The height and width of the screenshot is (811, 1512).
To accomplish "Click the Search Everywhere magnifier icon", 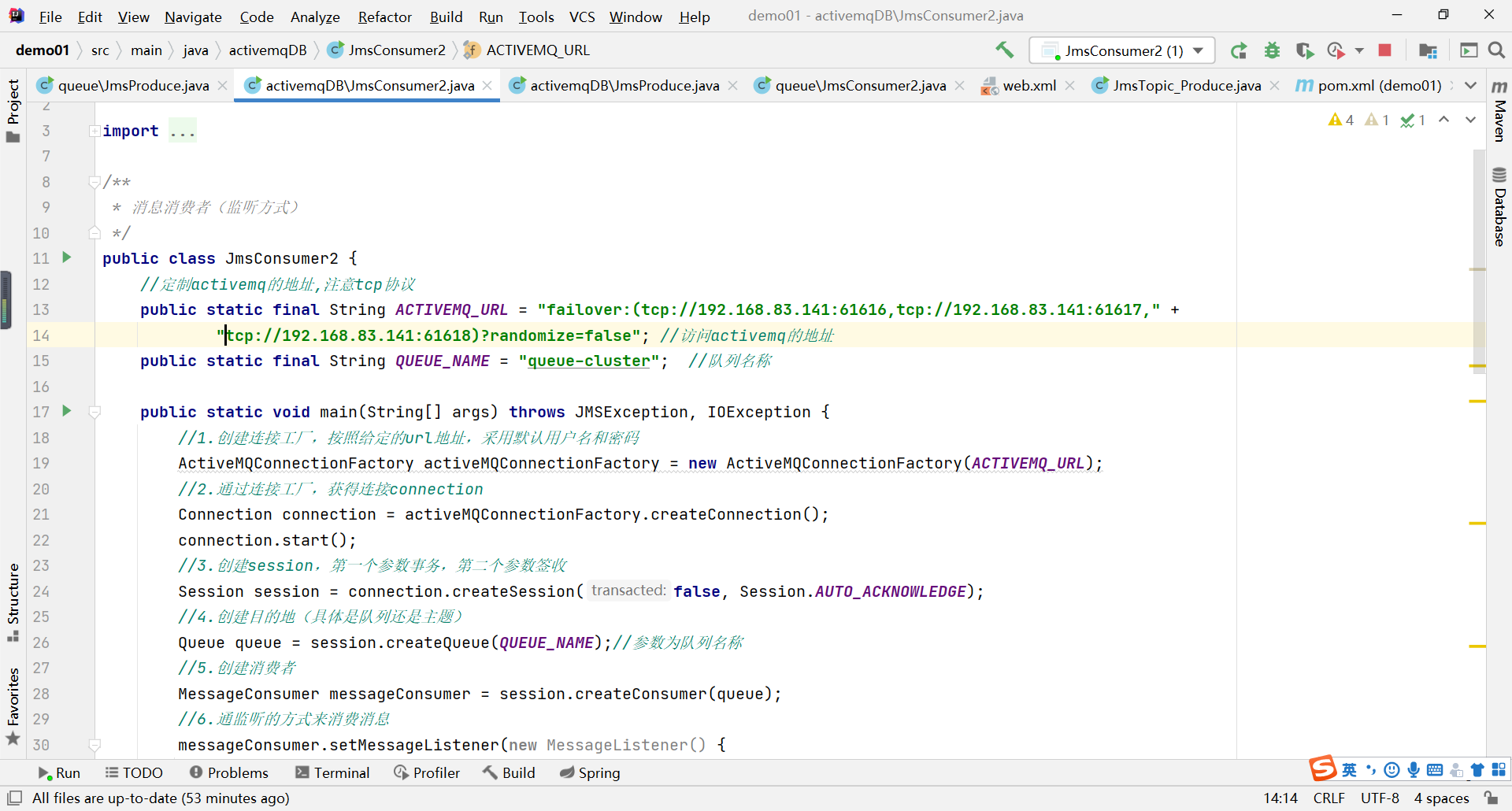I will [x=1496, y=50].
